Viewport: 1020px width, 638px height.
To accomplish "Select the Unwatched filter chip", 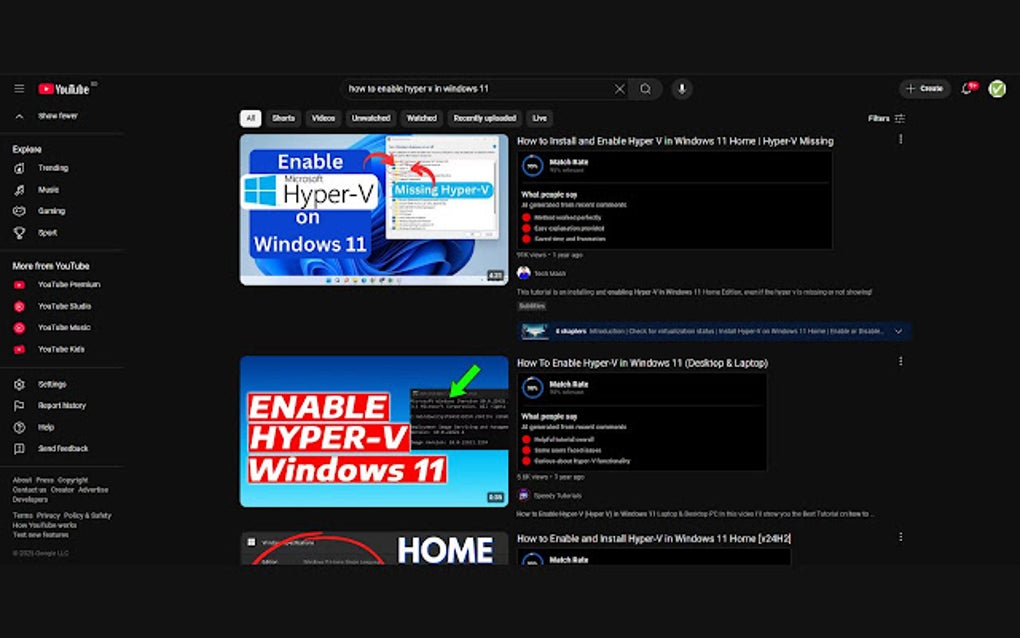I will (x=371, y=118).
